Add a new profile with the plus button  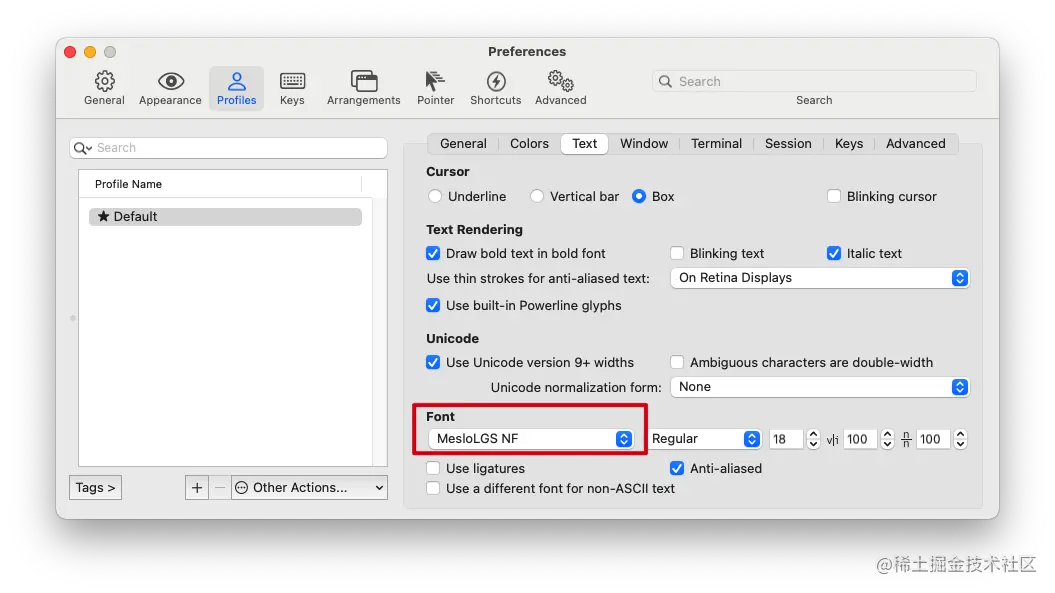click(x=196, y=487)
